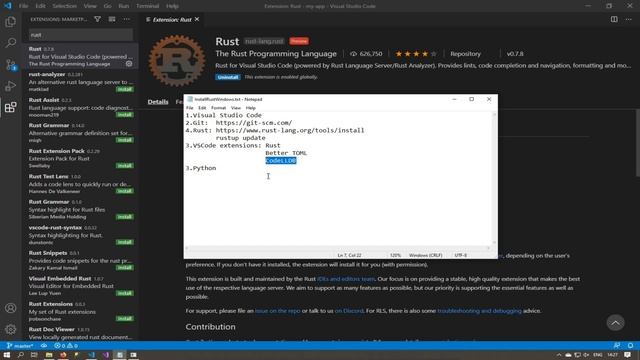640x360 pixels.
Task: Open errors and warnings count in status bar
Action: [66, 346]
